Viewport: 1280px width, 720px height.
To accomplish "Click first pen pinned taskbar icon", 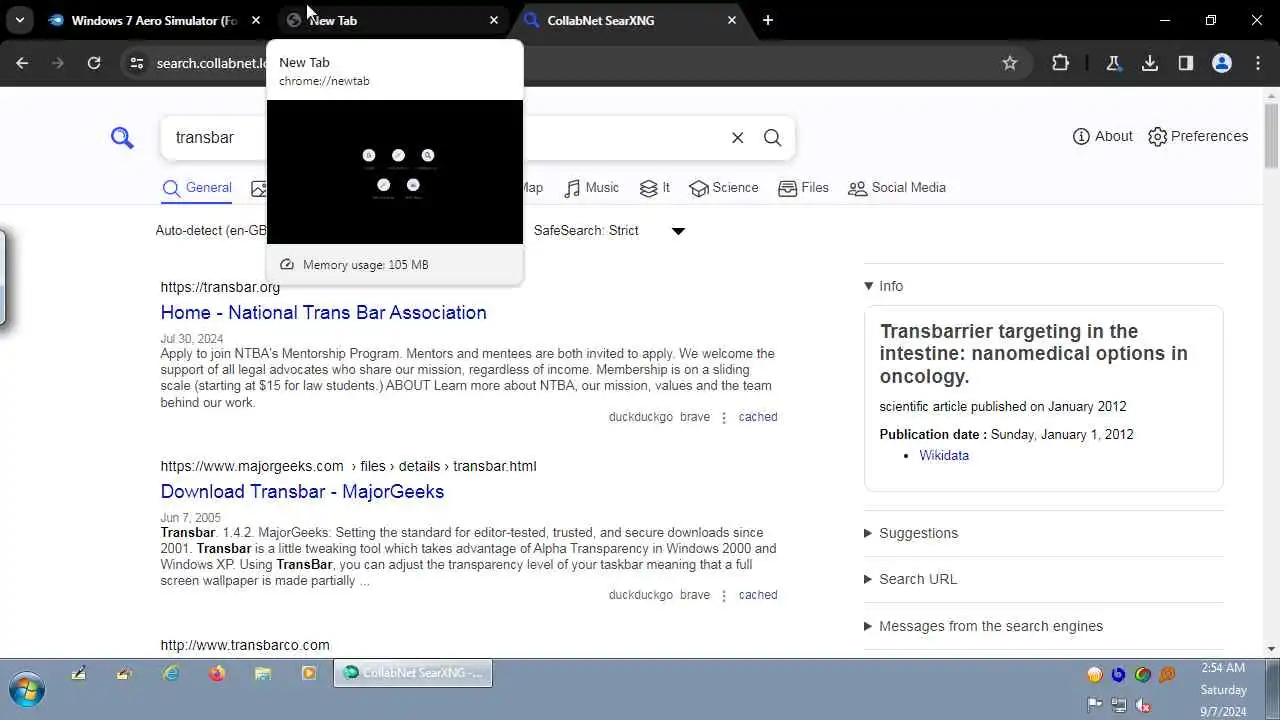I will [79, 674].
